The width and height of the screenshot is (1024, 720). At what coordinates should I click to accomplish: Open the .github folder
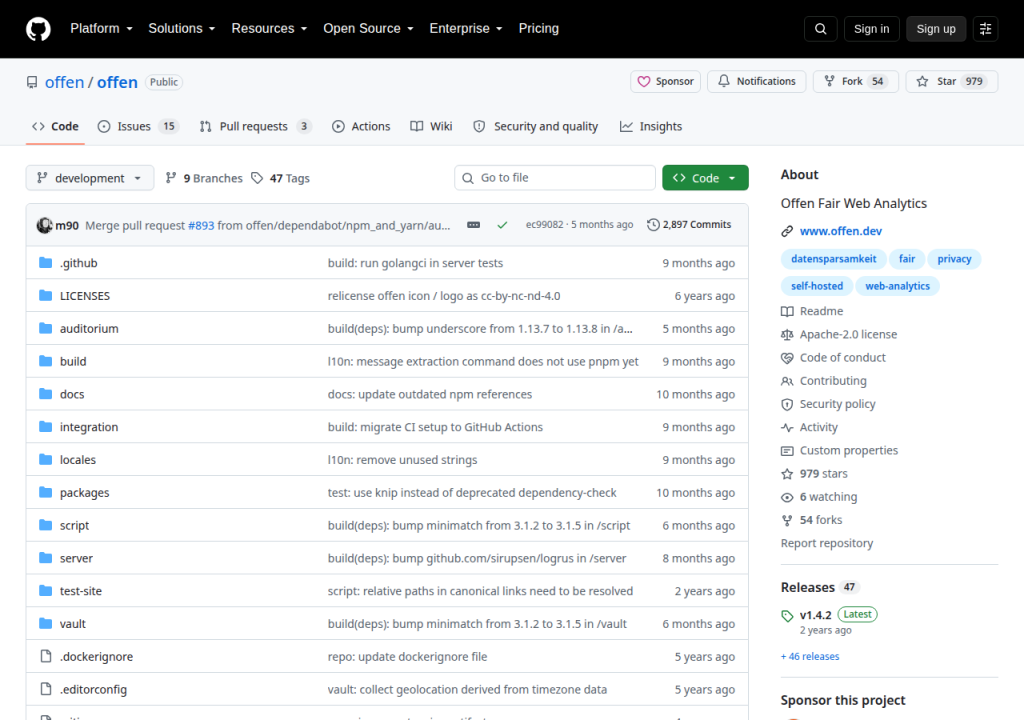pyautogui.click(x=78, y=263)
